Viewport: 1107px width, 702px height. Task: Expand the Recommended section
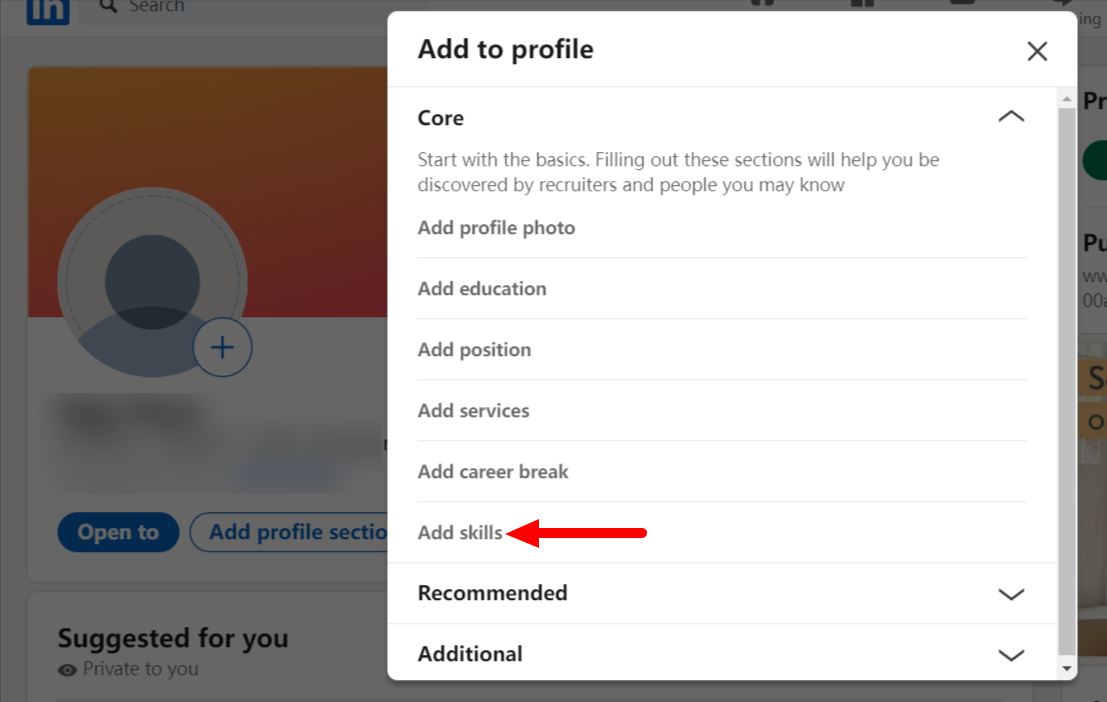1011,594
